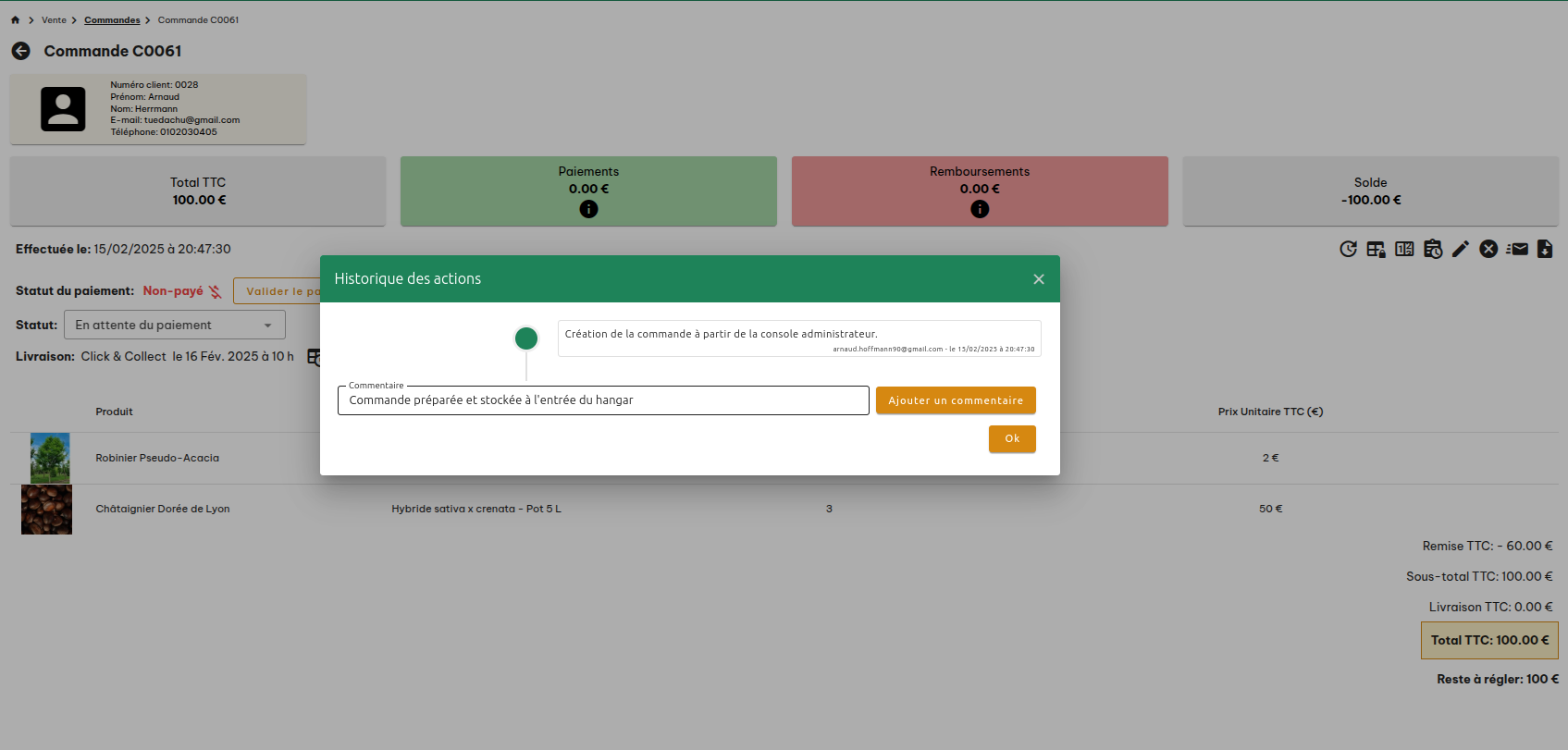Open the action history clock icon
The width and height of the screenshot is (1568, 750).
(1349, 249)
